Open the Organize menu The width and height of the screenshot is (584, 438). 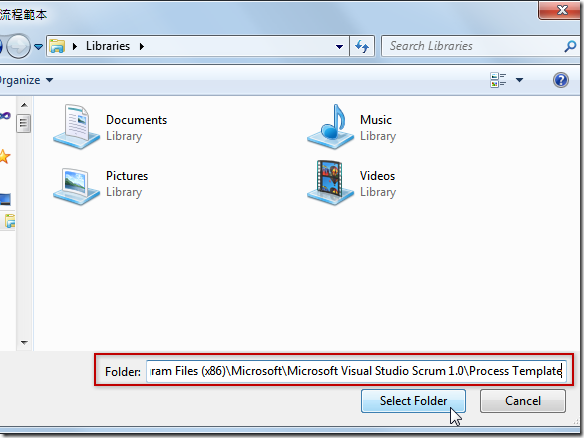26,80
